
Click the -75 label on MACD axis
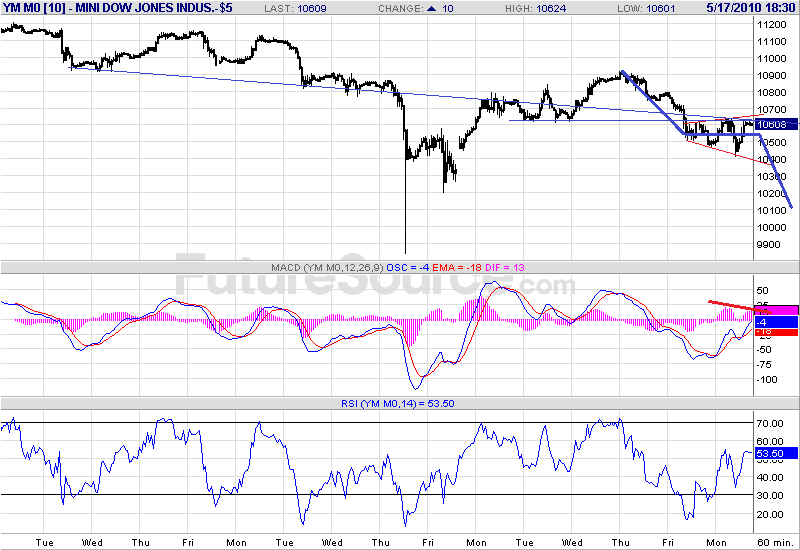click(x=764, y=364)
